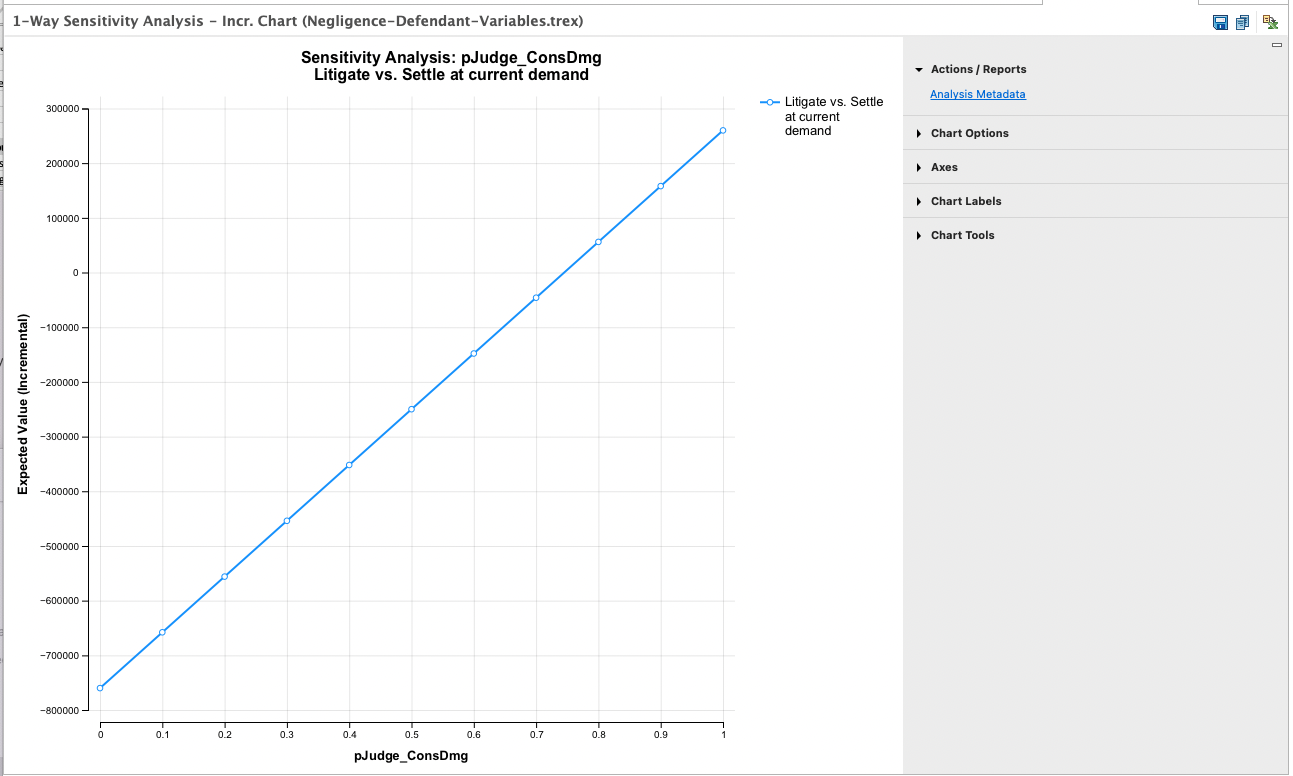Open the Analysis Metadata link
The height and width of the screenshot is (776, 1293).
[977, 95]
